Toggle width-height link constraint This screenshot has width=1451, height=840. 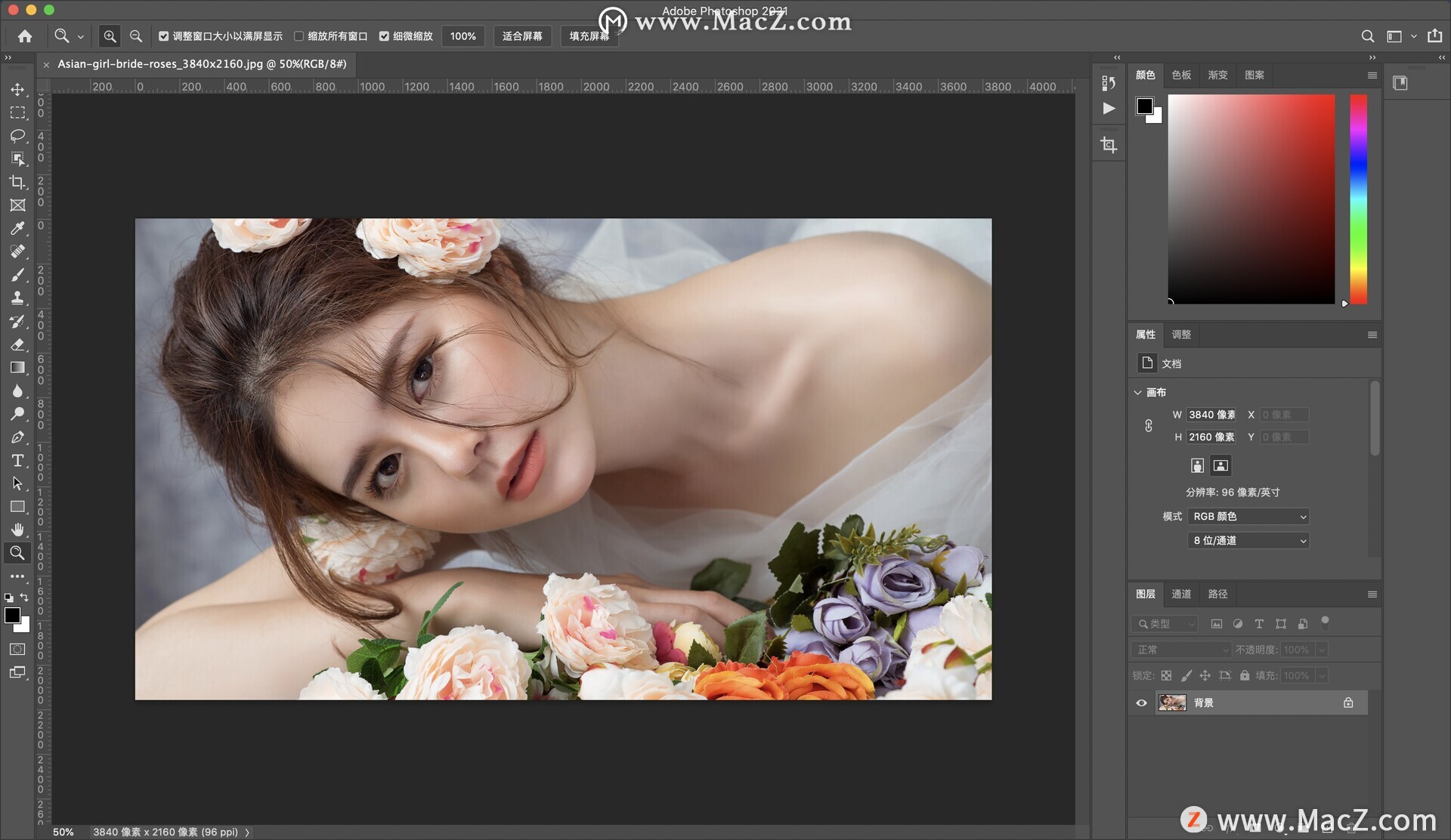1149,426
